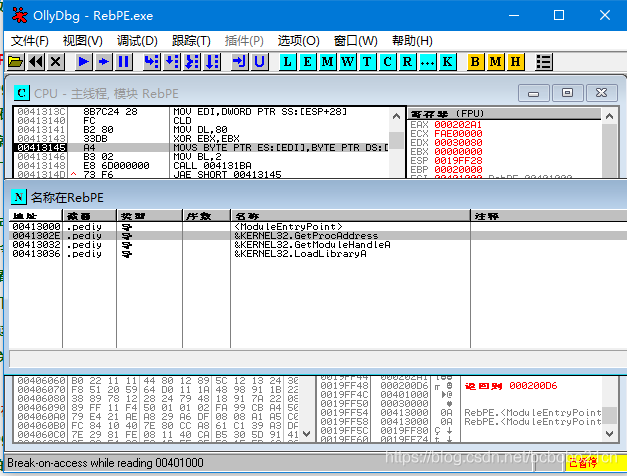Show Log window with L button
The width and height of the screenshot is (627, 476).
[x=288, y=62]
